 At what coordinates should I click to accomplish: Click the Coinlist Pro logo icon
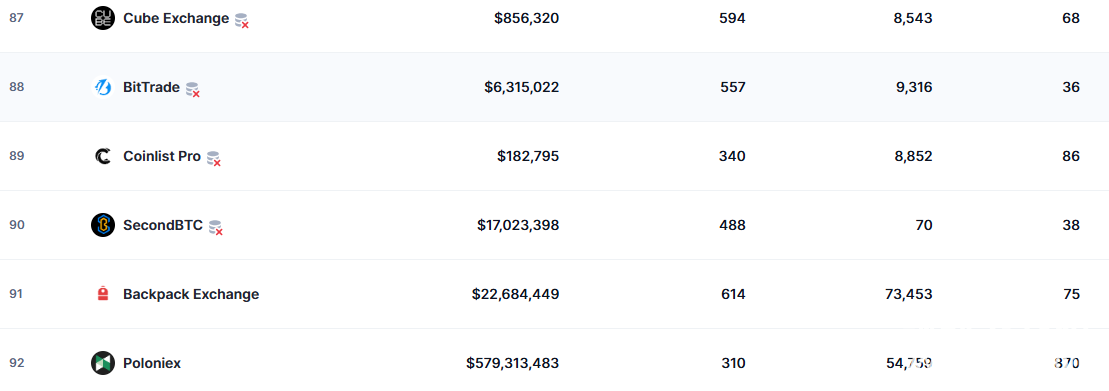pos(103,156)
